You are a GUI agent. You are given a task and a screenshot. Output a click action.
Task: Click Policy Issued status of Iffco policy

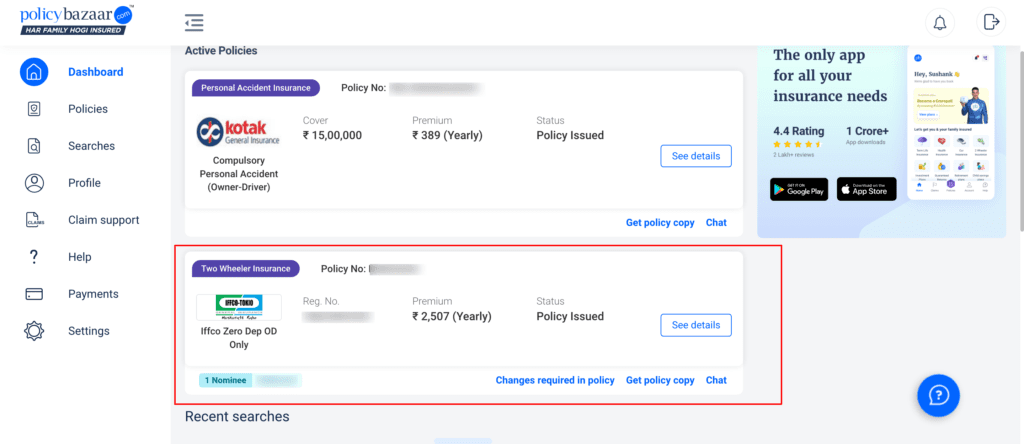click(570, 316)
